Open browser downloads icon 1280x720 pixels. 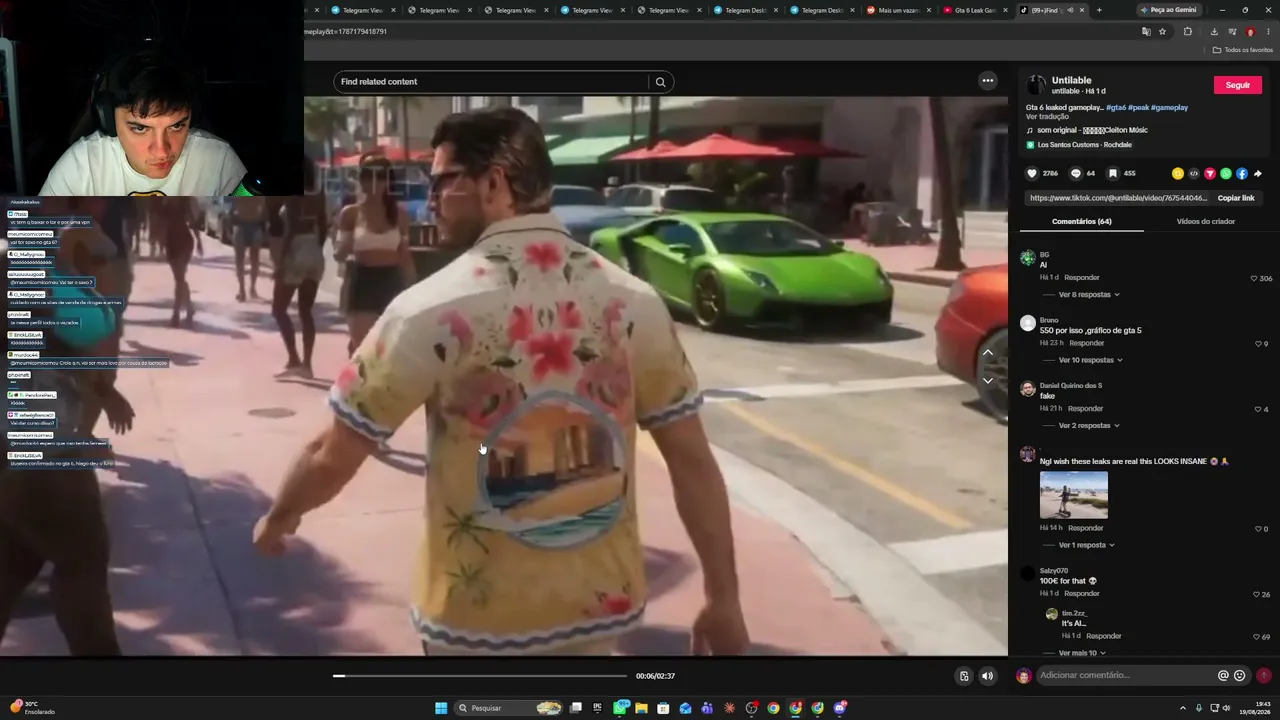[x=1214, y=31]
